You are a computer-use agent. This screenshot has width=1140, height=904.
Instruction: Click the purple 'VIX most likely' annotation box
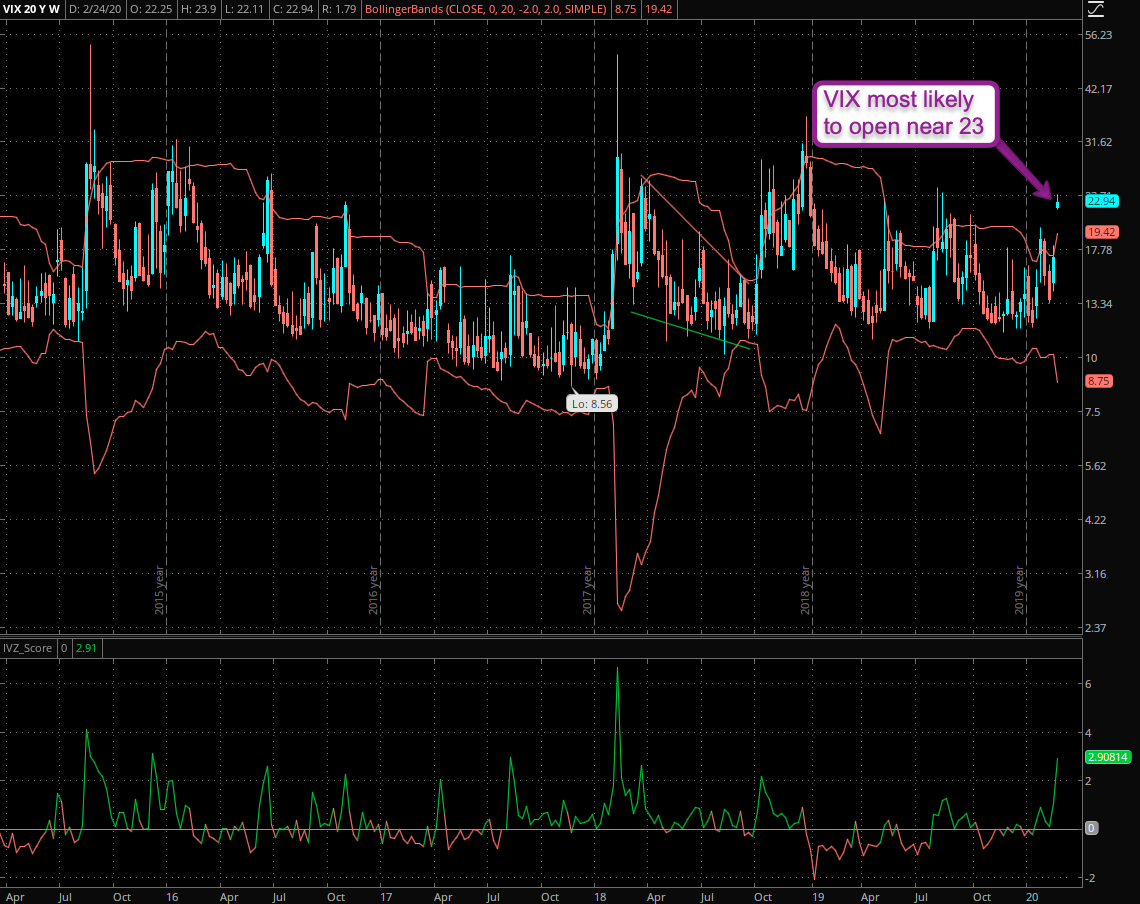(904, 113)
